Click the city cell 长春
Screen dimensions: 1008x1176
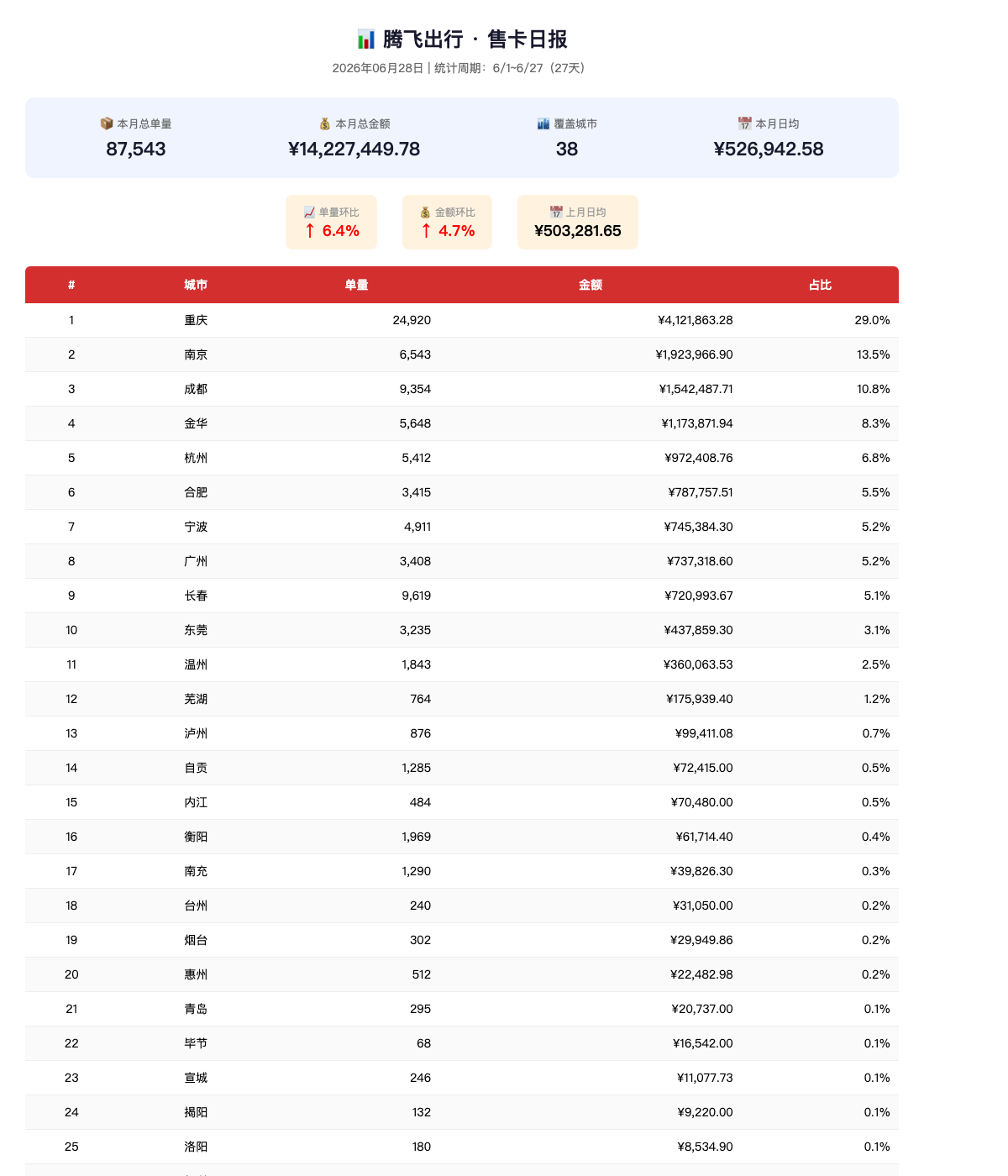click(x=196, y=596)
